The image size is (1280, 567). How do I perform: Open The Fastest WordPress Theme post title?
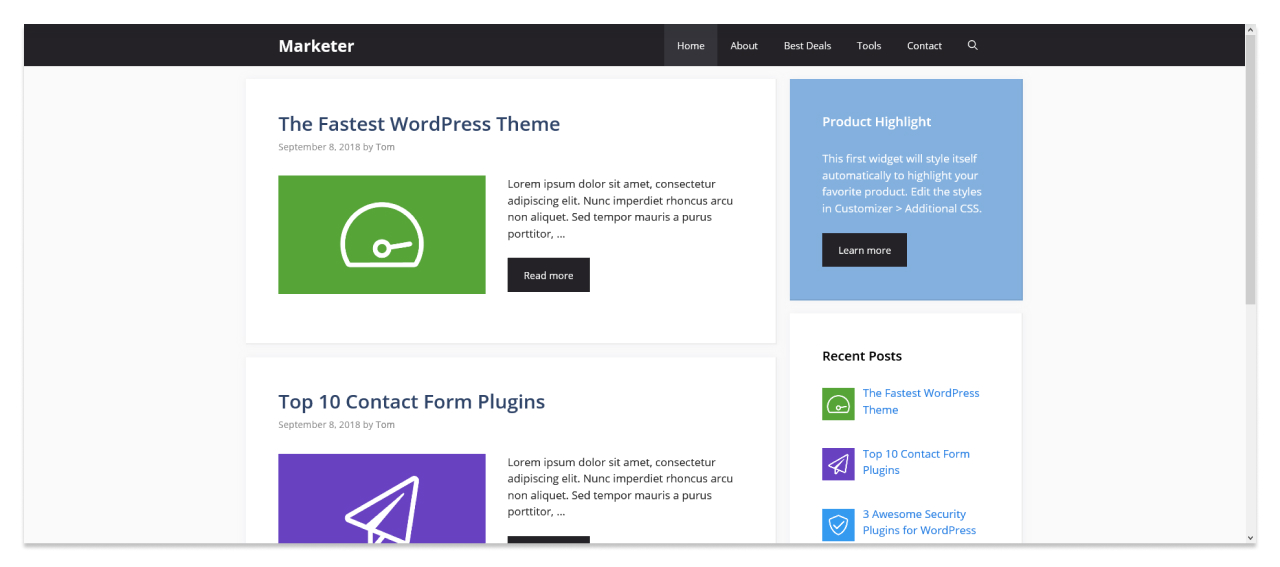pos(418,124)
